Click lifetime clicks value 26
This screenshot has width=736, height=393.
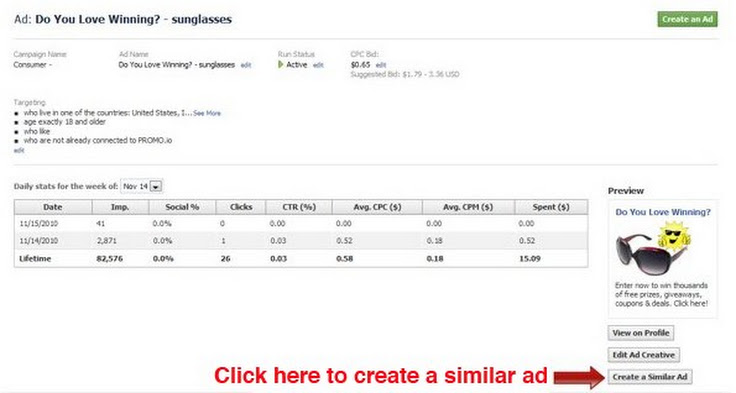pos(225,259)
